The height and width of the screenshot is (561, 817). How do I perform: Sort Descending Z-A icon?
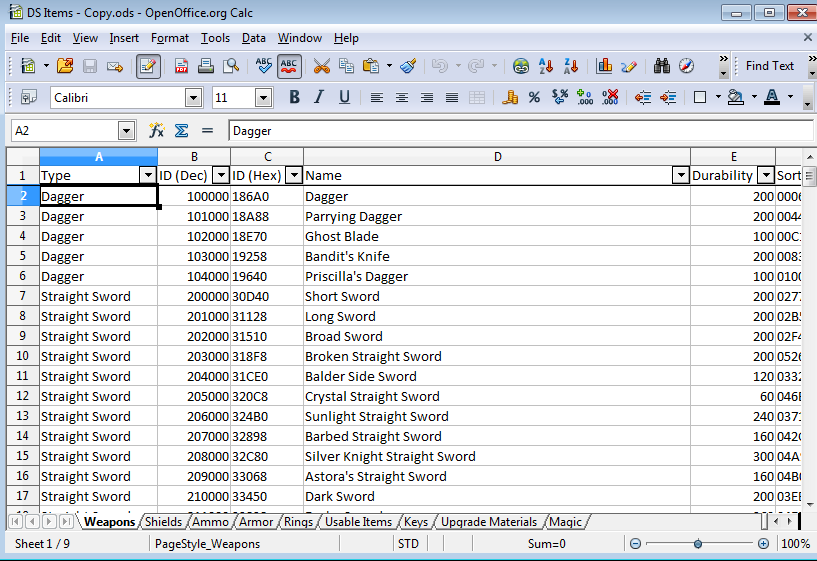pyautogui.click(x=571, y=66)
